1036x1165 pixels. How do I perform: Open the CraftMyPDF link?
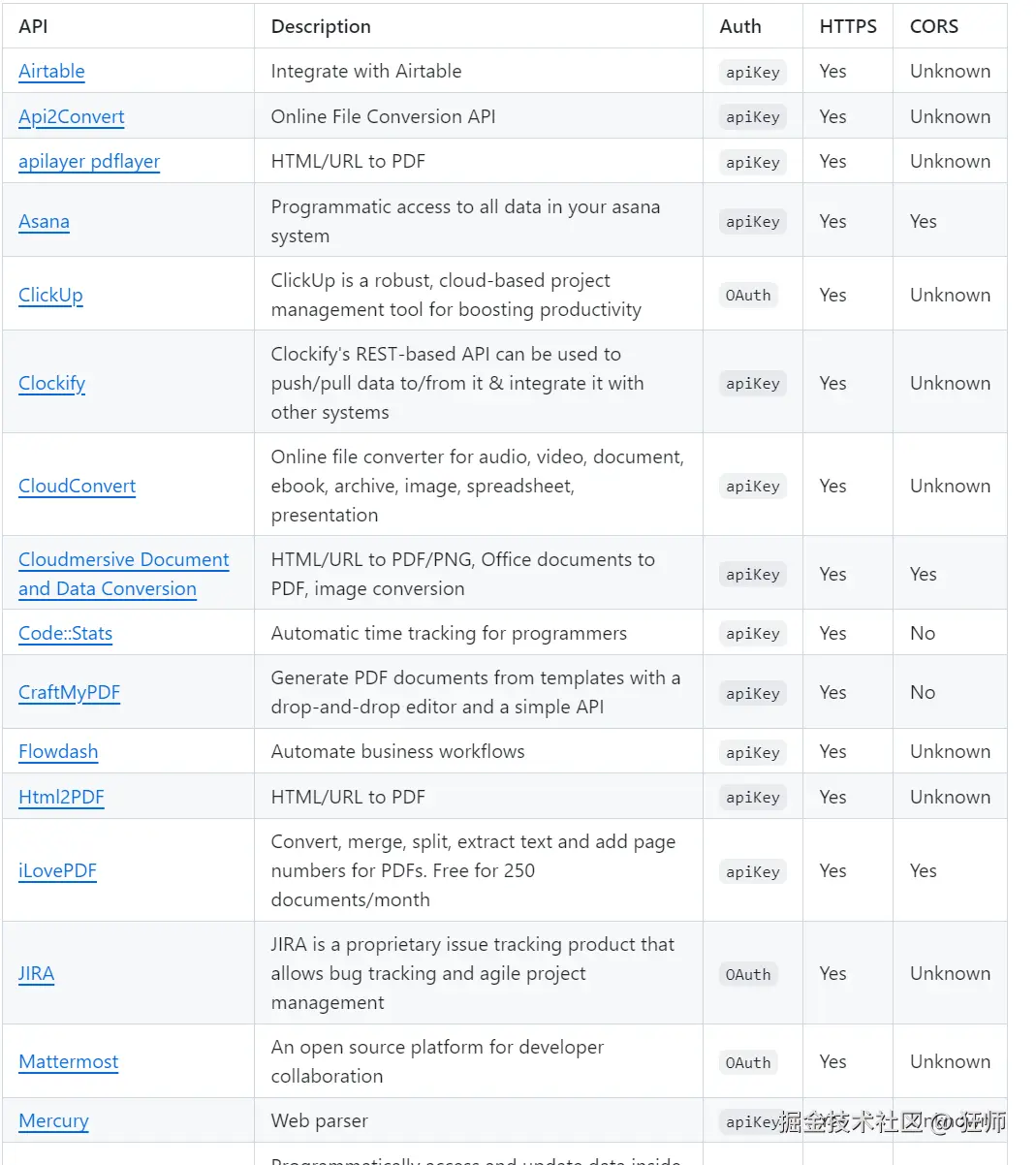69,692
